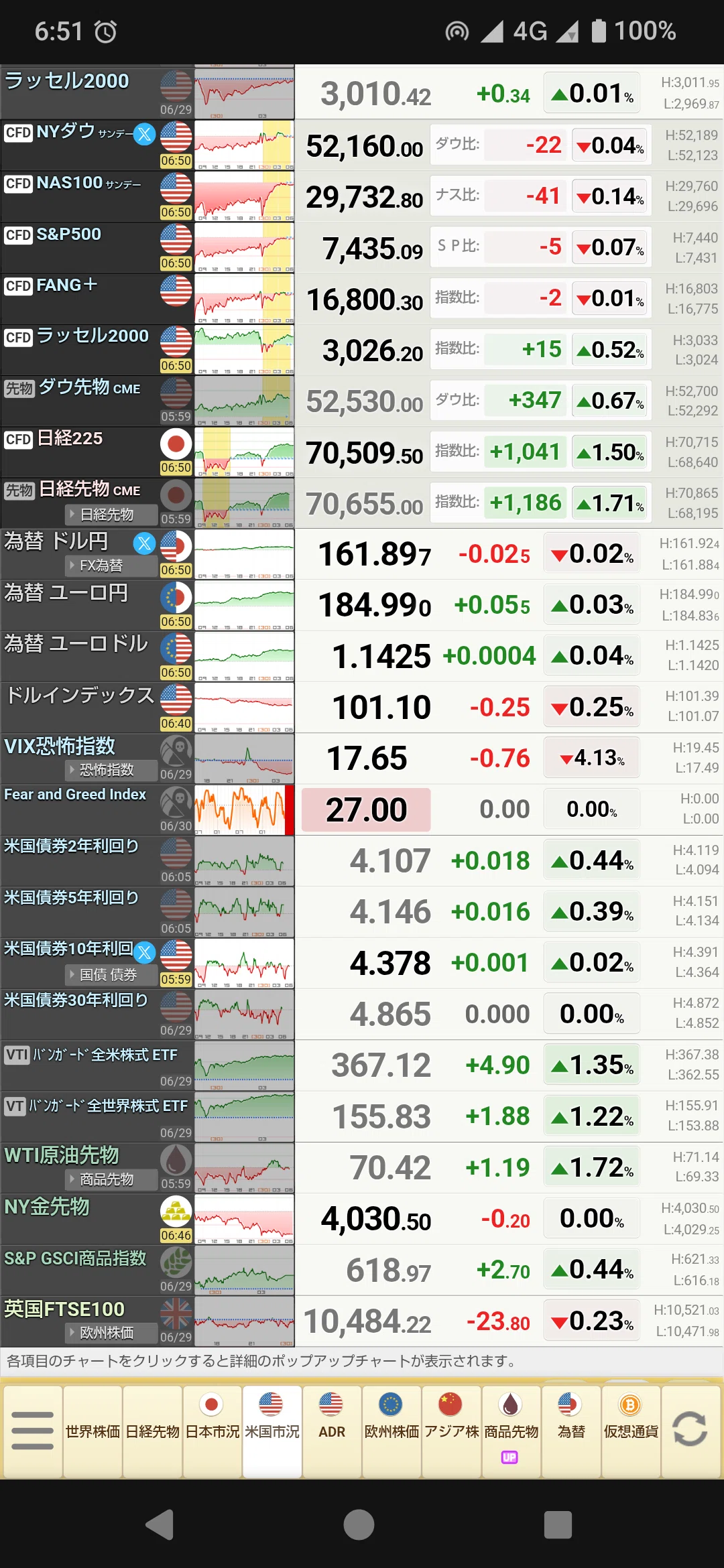The image size is (724, 1568).
Task: Tap the NYダウ price 52,160.00
Action: click(365, 146)
